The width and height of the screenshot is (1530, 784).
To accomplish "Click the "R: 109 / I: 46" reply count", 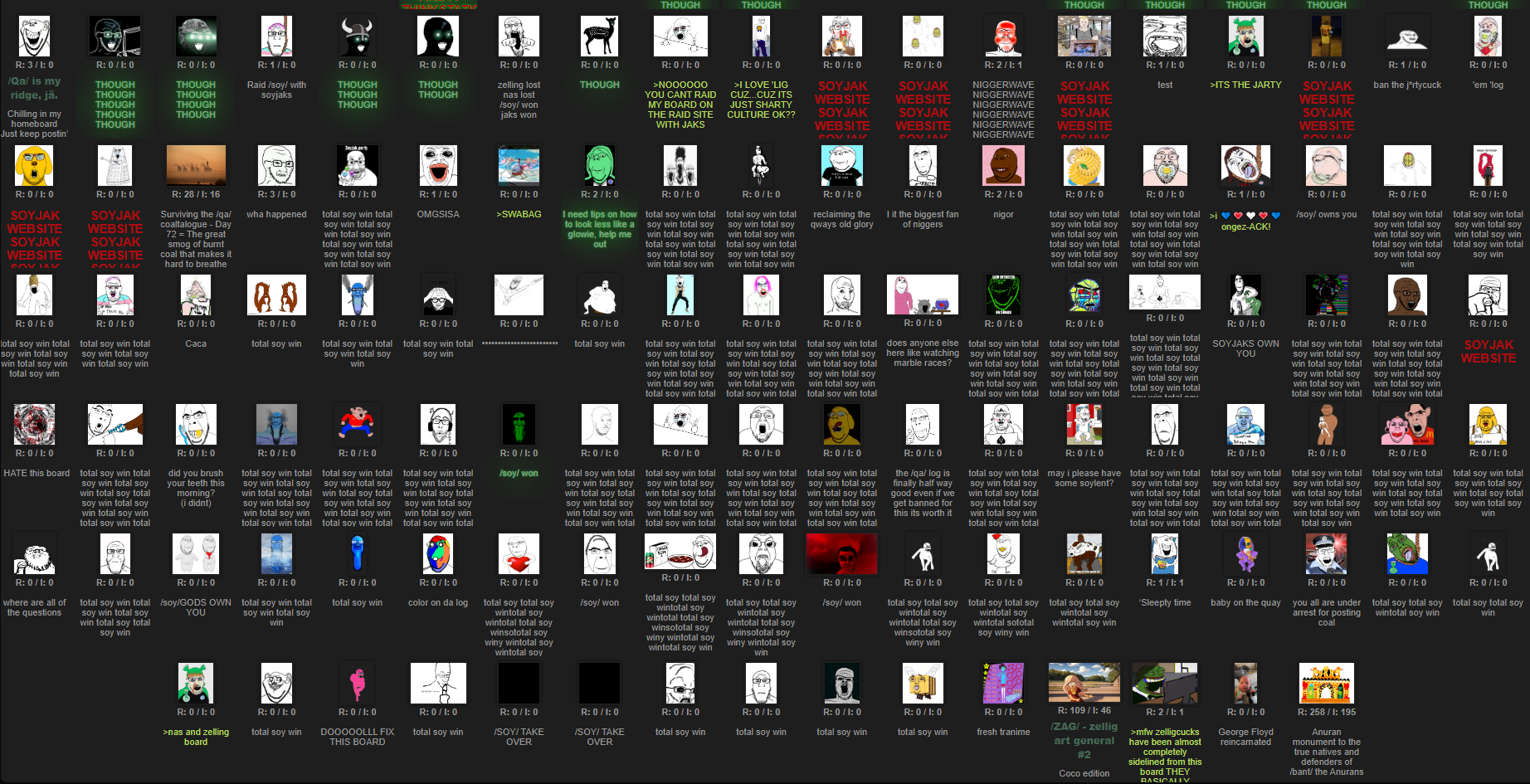I will (x=1084, y=710).
